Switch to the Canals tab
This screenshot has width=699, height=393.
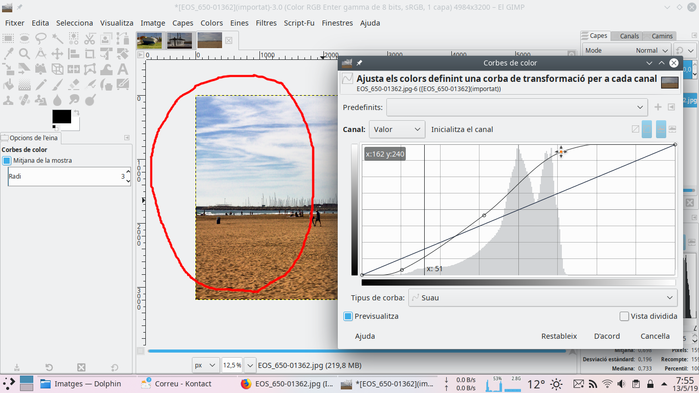629,36
